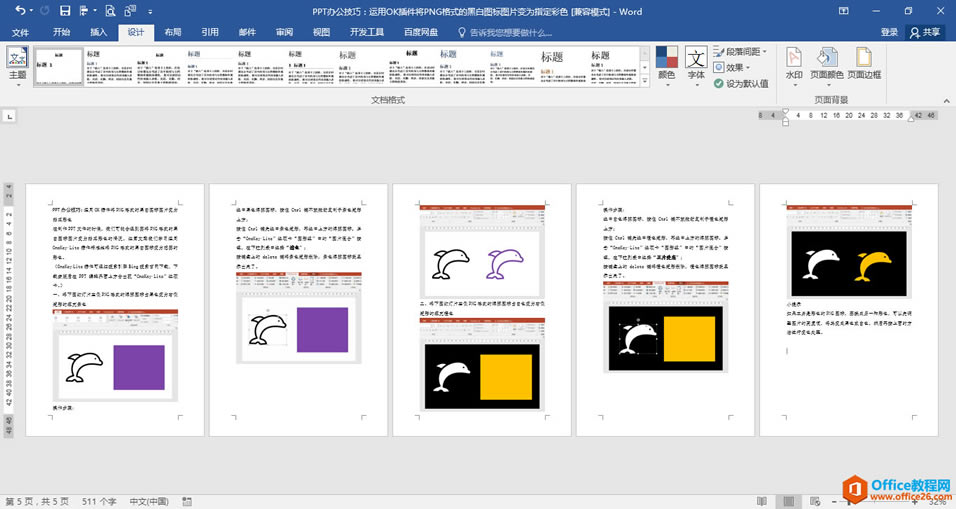Click 登录 sign-in link
The height and width of the screenshot is (509, 956).
coord(889,32)
